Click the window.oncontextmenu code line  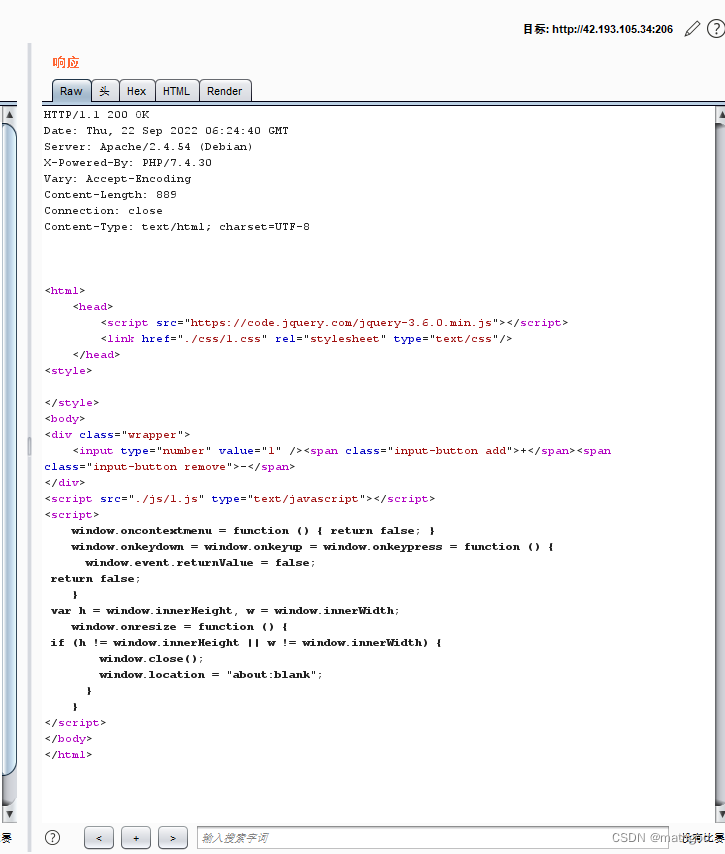click(x=253, y=530)
